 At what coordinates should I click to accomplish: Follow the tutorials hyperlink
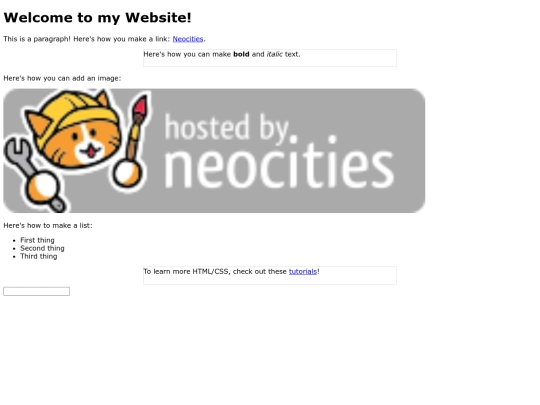tap(303, 271)
